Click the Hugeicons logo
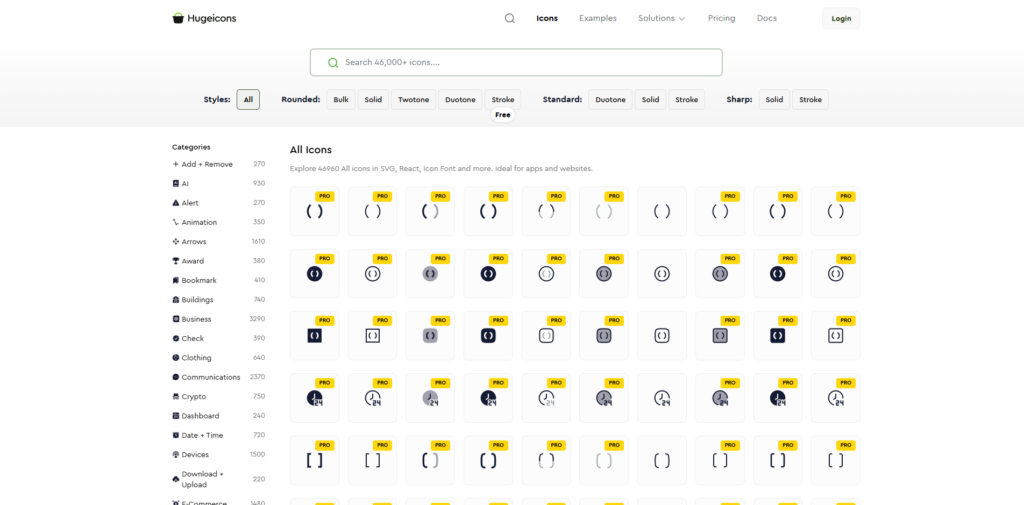The width and height of the screenshot is (1024, 505). [205, 18]
